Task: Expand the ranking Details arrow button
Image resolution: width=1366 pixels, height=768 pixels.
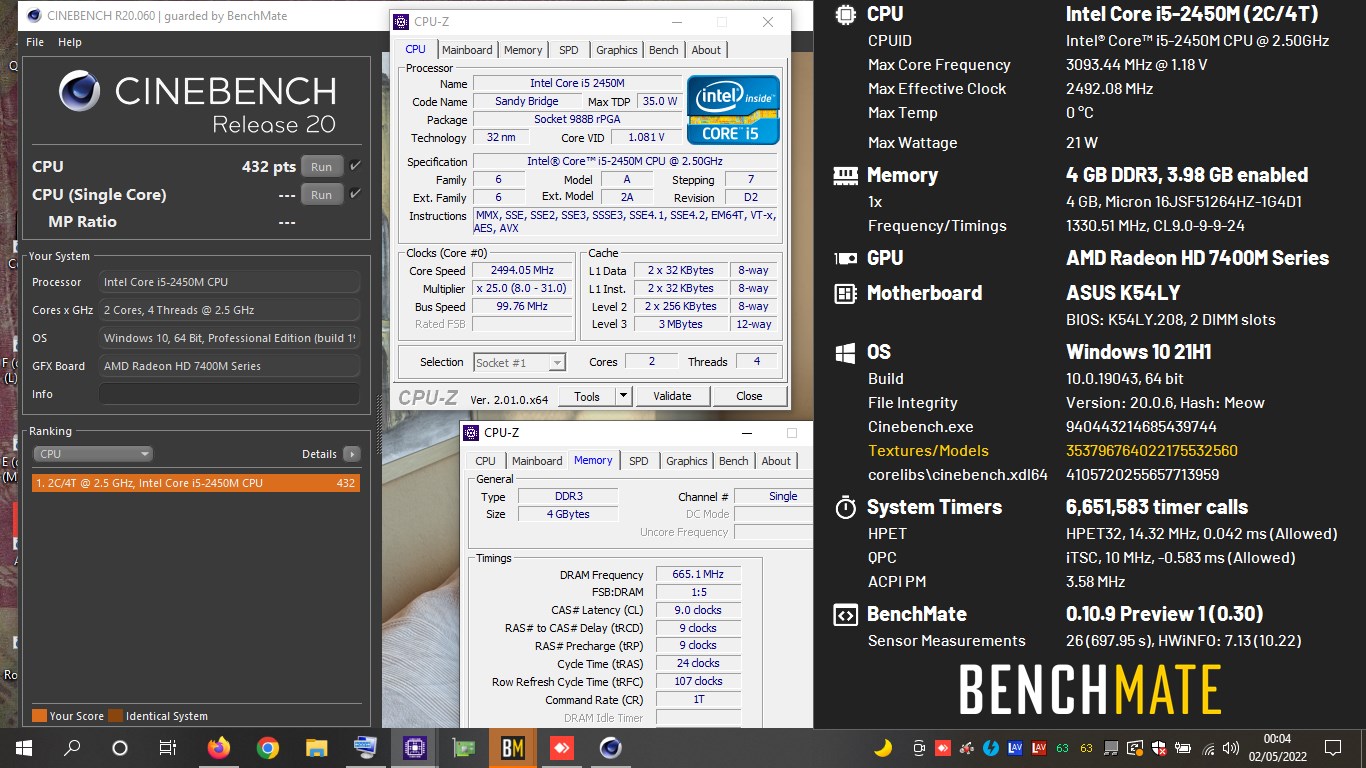Action: [351, 454]
